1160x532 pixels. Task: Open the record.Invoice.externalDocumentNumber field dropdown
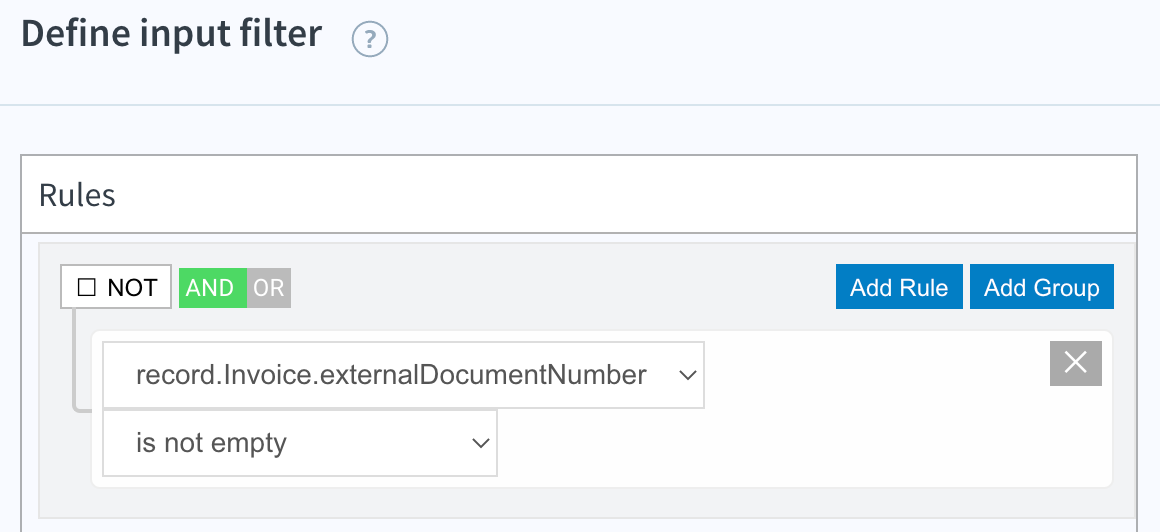pos(403,375)
